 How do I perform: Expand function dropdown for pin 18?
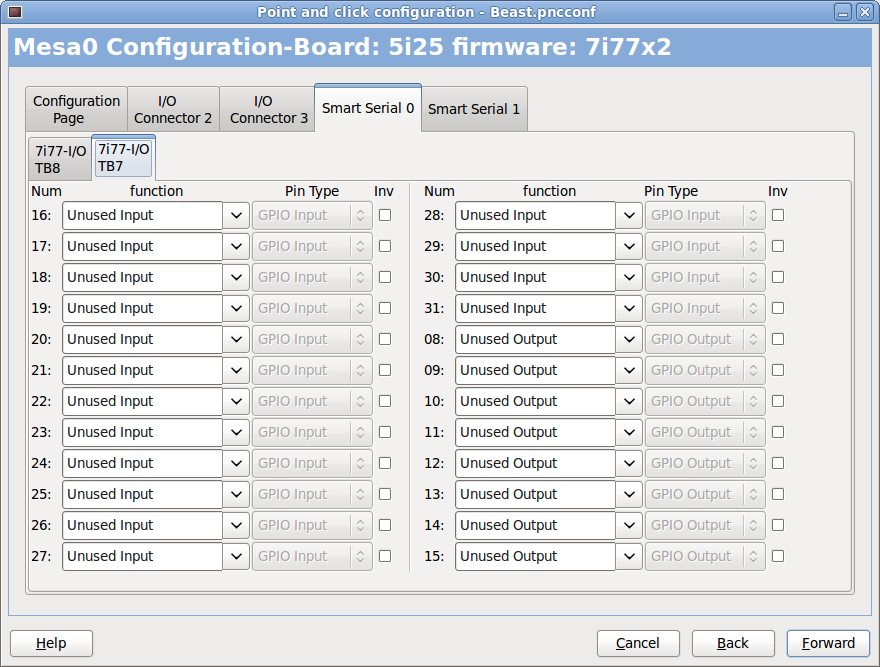(x=236, y=277)
